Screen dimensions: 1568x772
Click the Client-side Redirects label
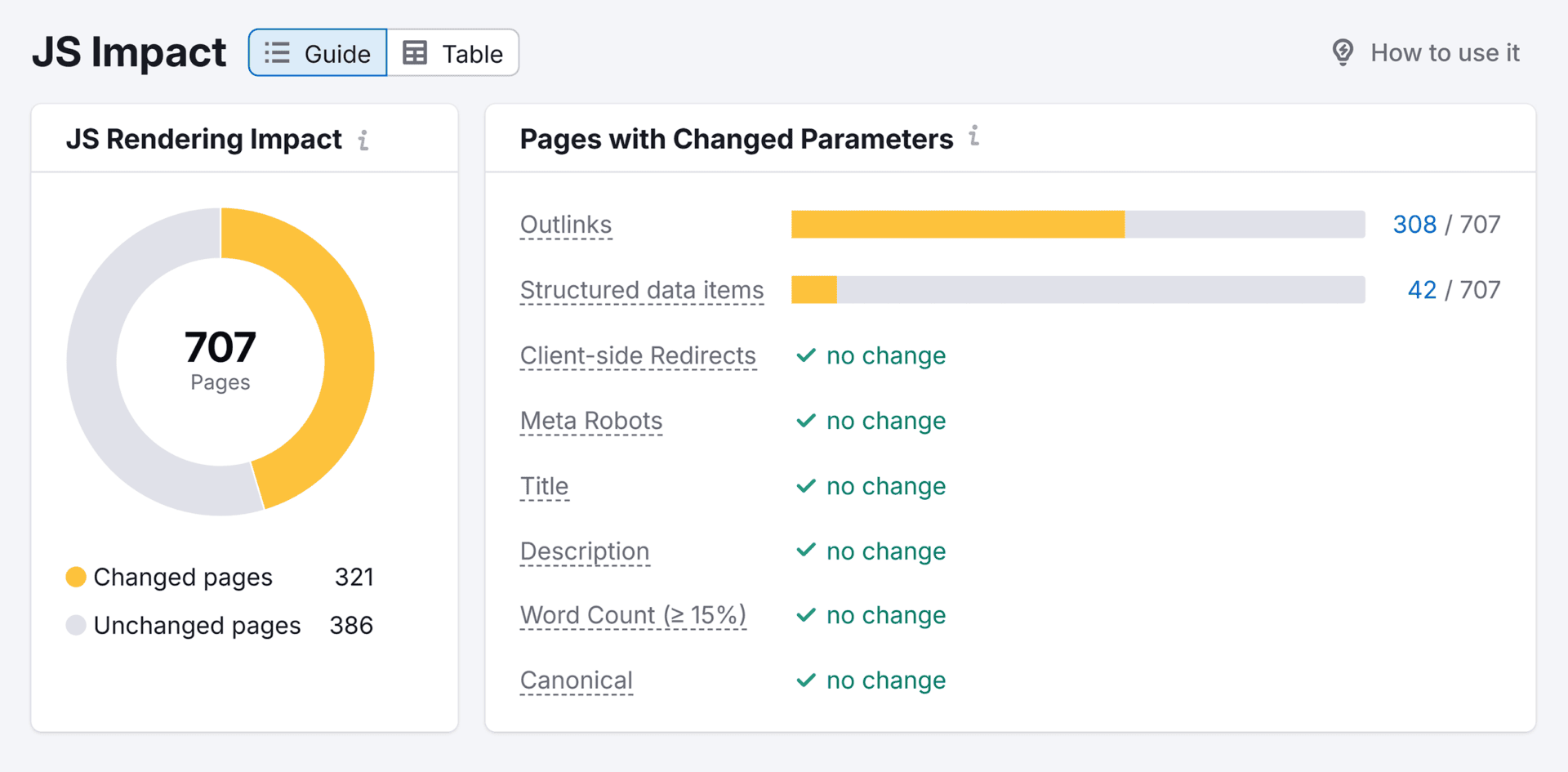(637, 355)
